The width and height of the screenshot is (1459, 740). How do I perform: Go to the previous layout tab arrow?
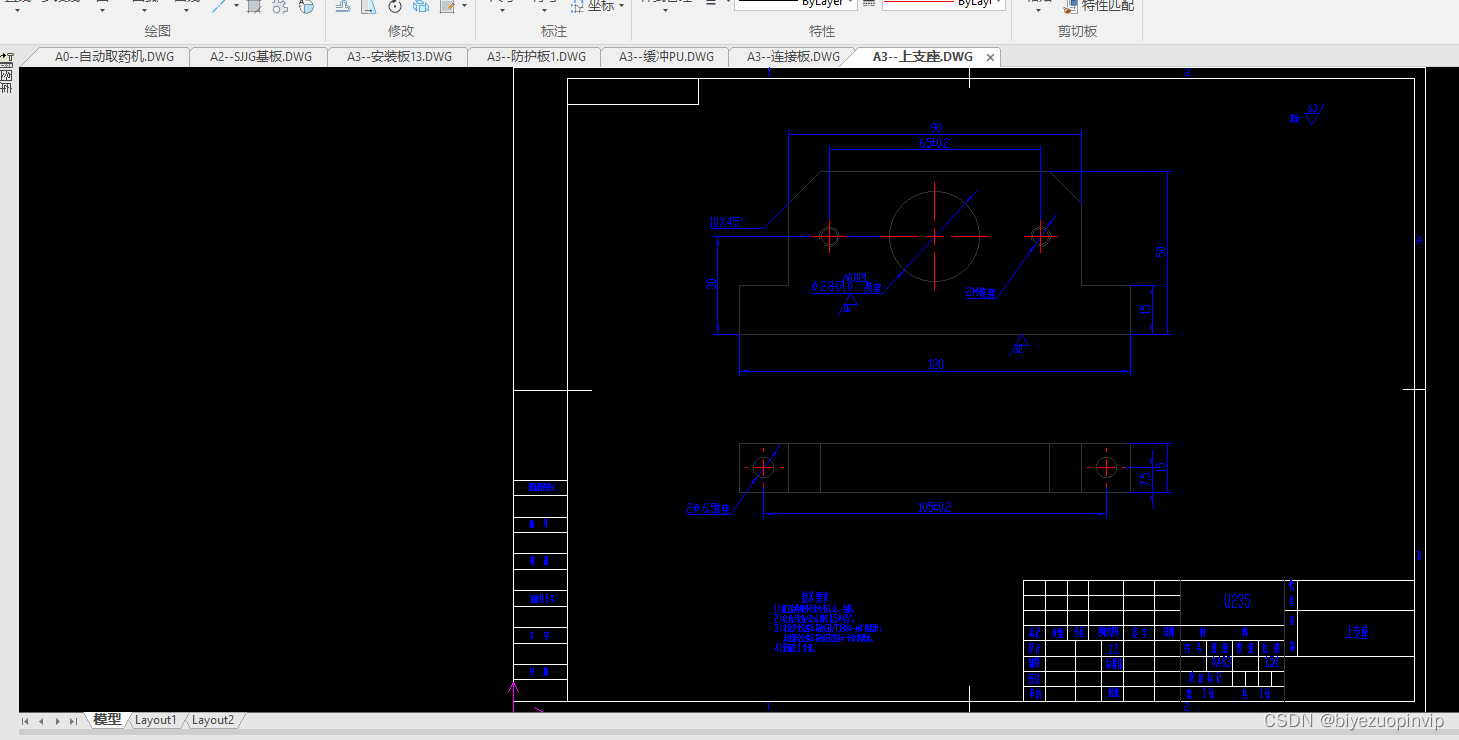click(x=41, y=721)
